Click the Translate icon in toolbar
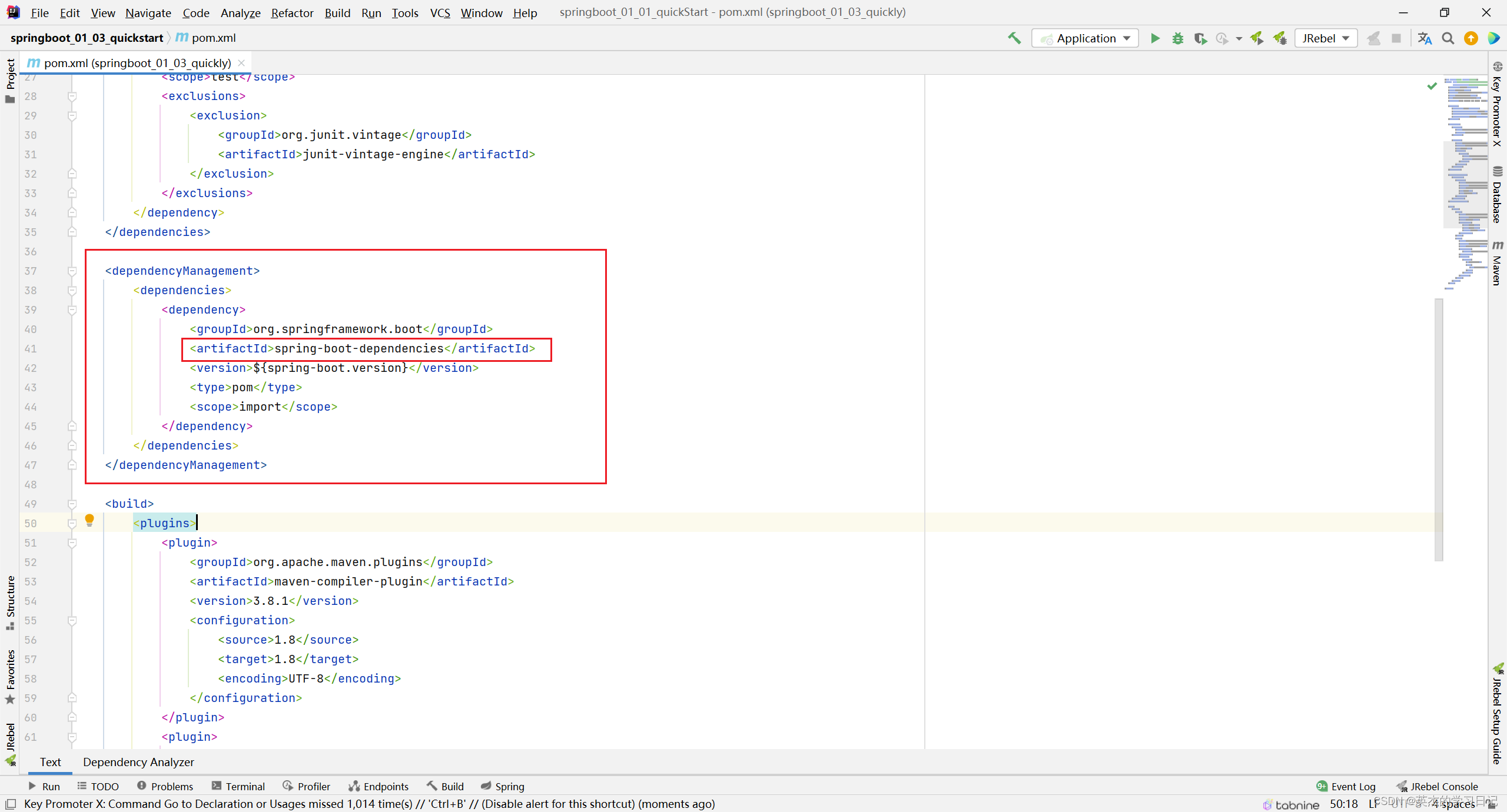1507x812 pixels. [x=1425, y=38]
